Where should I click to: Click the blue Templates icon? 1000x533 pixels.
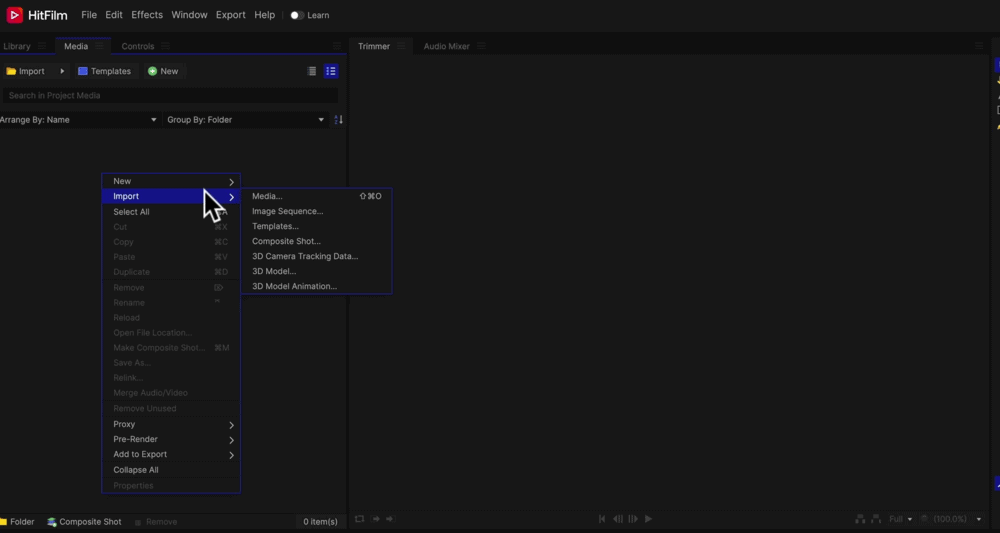click(x=83, y=71)
